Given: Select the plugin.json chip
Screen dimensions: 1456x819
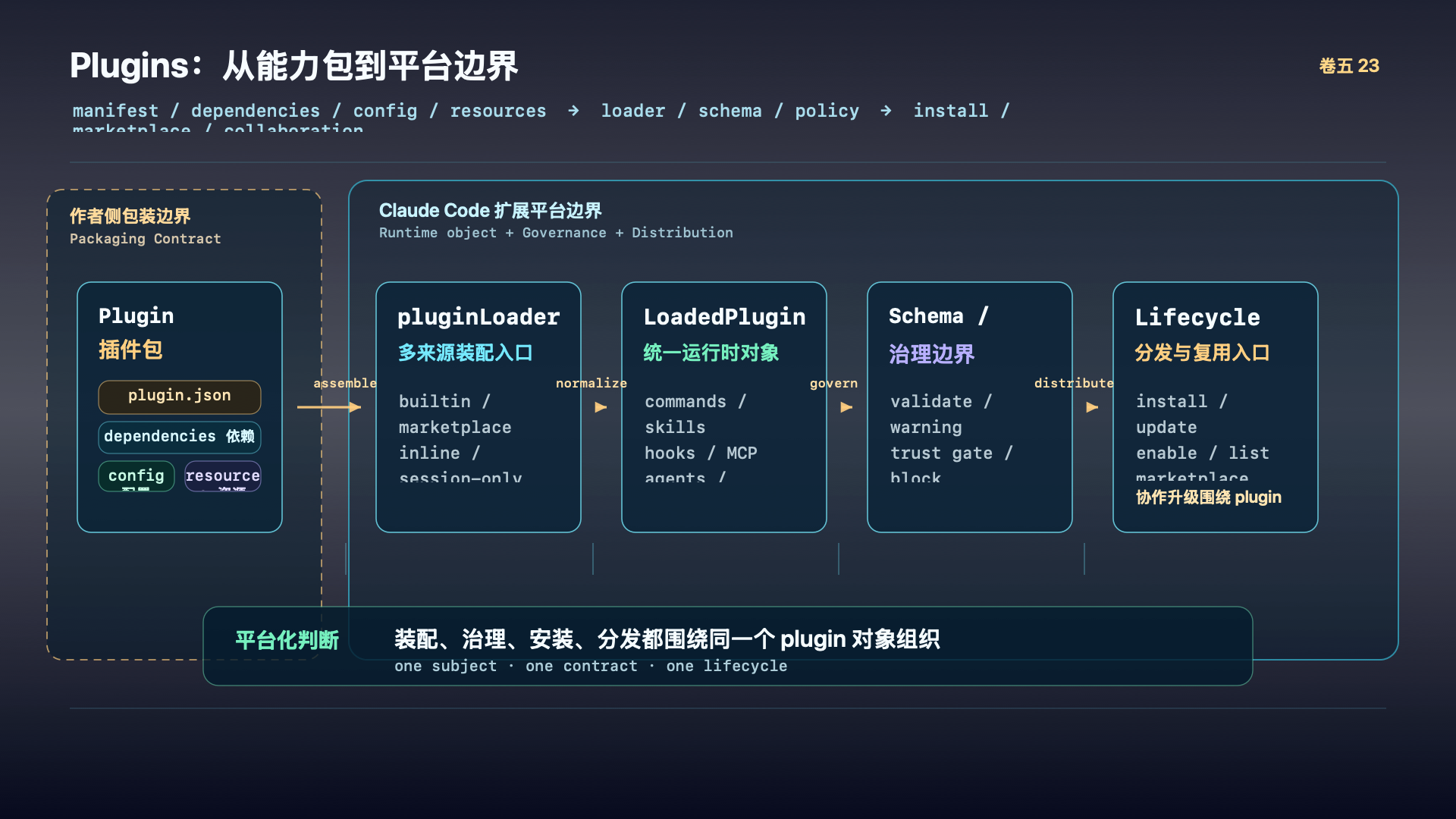Looking at the screenshot, I should pos(180,397).
